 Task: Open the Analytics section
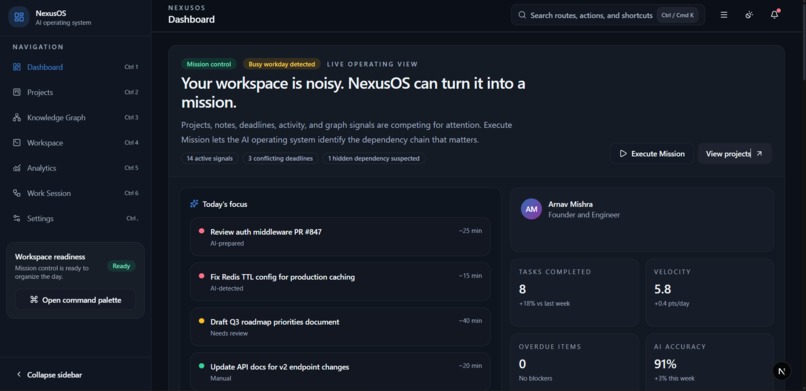75,168
